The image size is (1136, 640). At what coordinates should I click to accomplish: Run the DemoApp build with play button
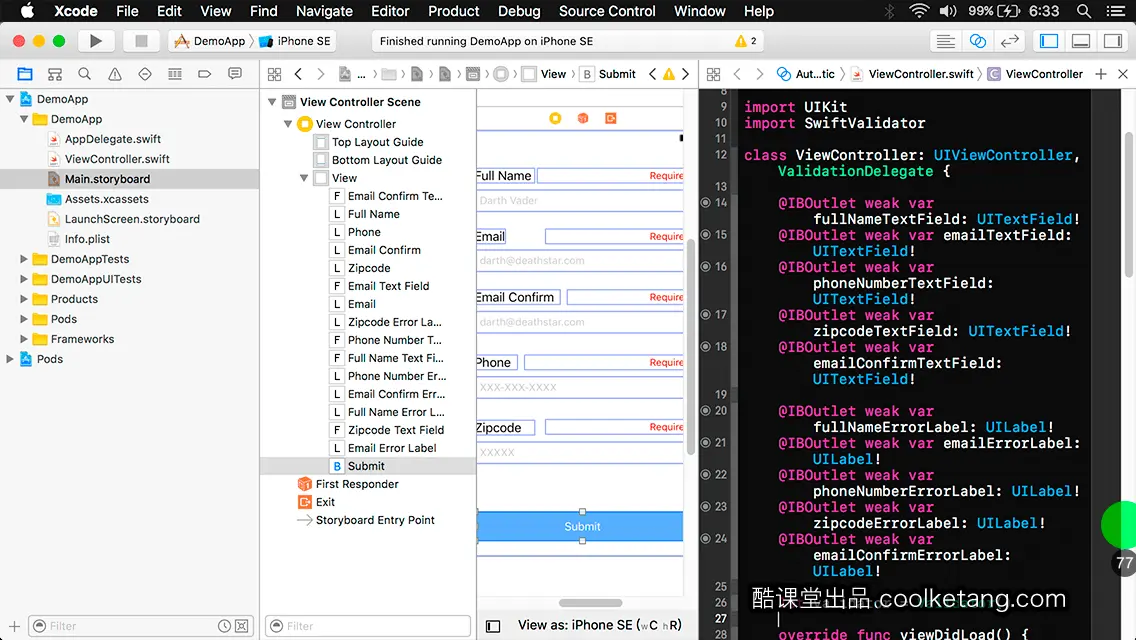click(x=96, y=41)
